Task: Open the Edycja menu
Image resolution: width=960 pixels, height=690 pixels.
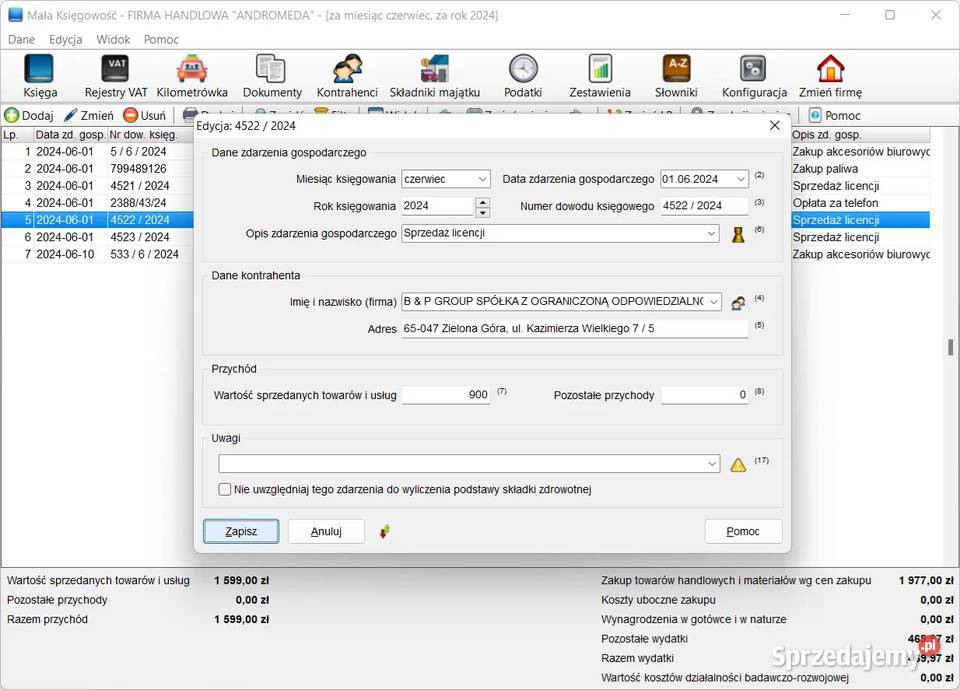Action: point(65,40)
